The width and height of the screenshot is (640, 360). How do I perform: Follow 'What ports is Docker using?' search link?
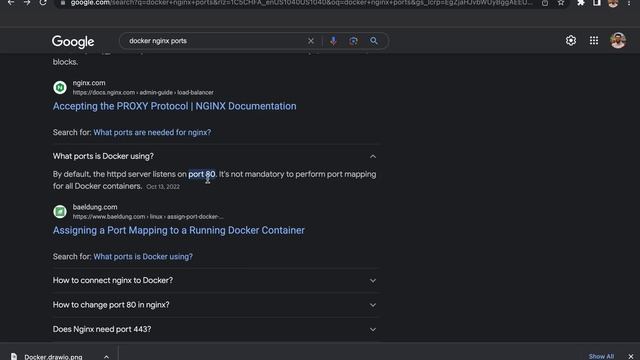(x=143, y=256)
